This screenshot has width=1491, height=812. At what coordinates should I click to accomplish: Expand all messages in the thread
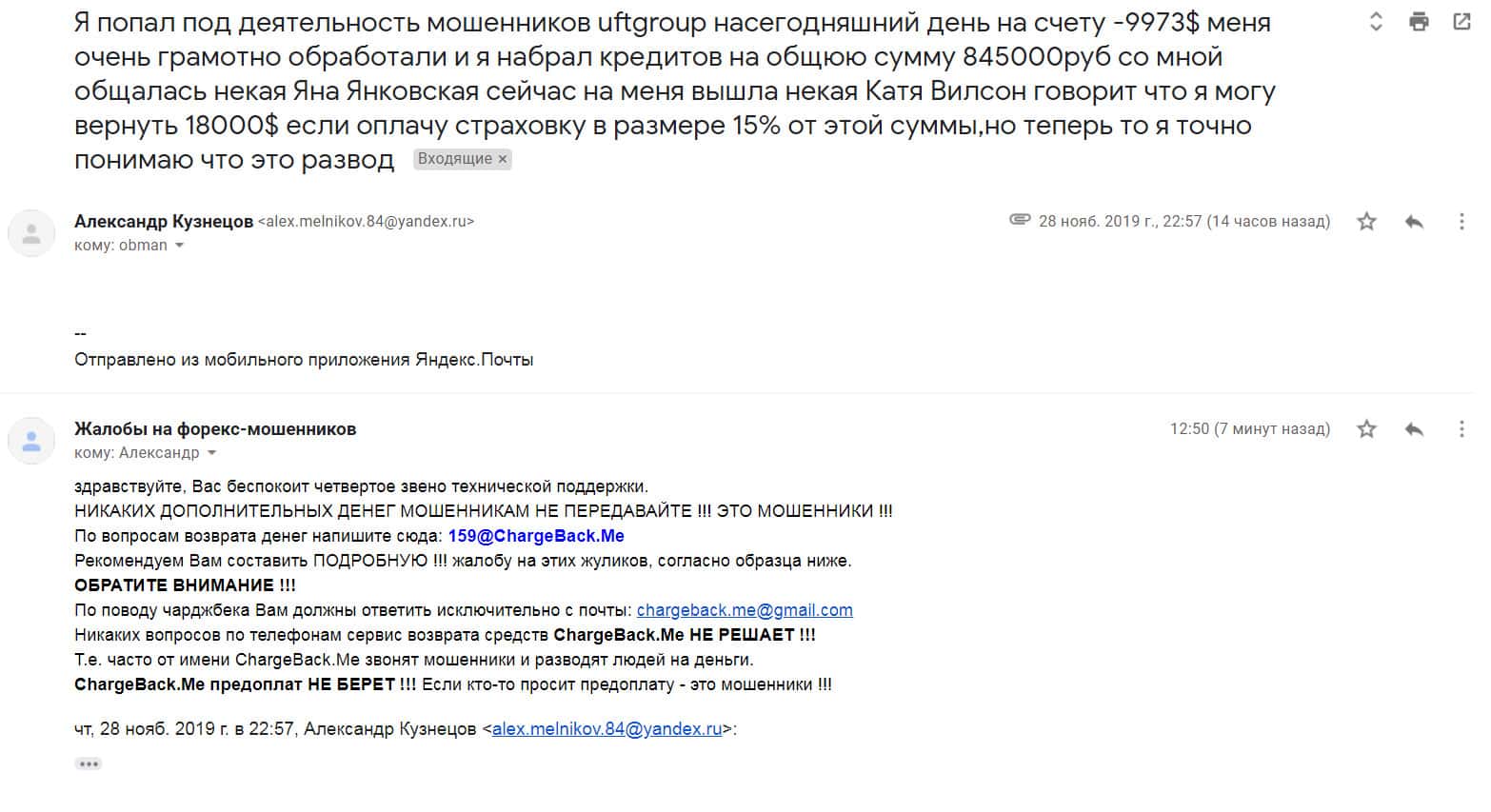click(1375, 22)
